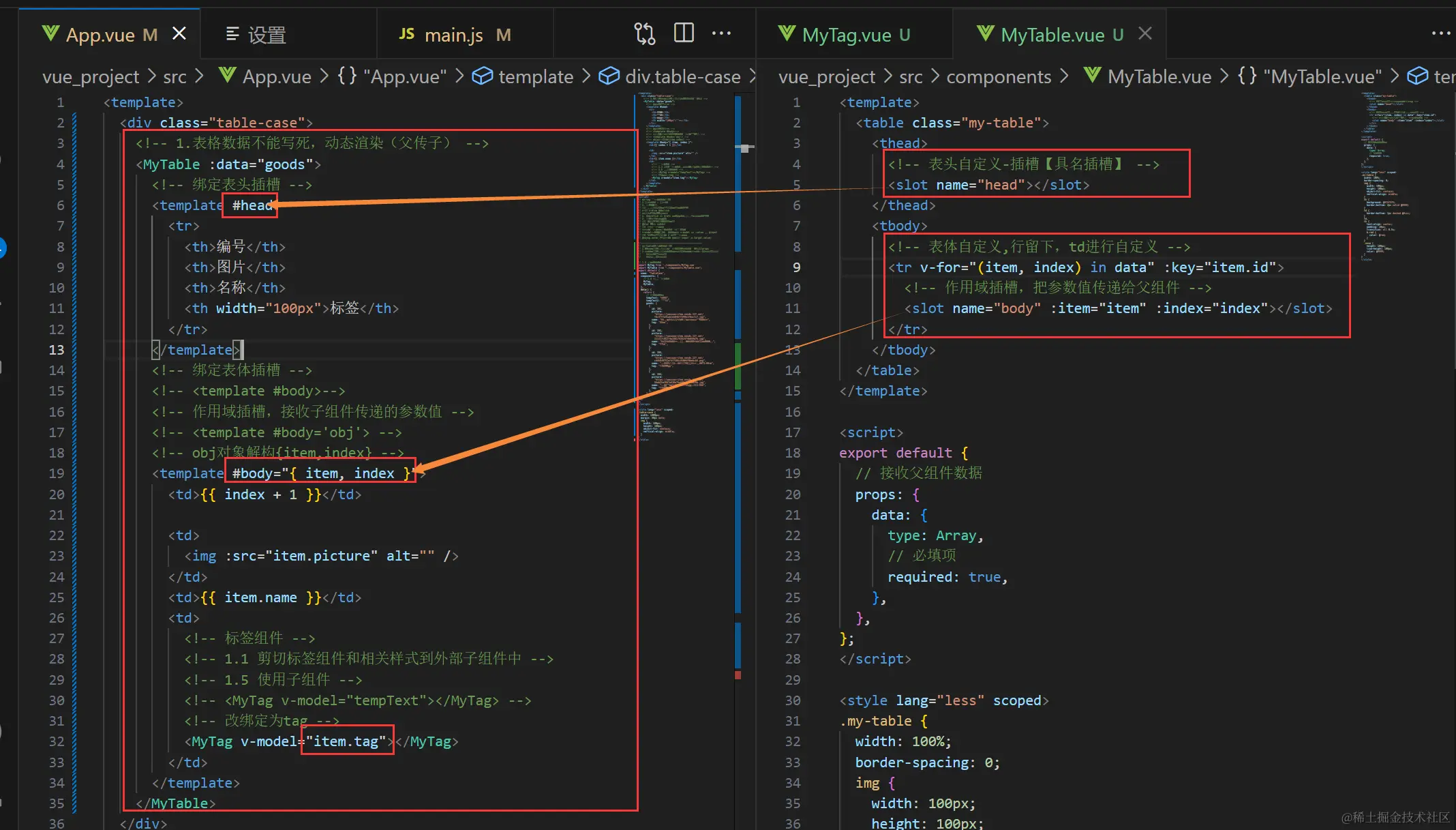
Task: Split the left editor with split icon
Action: click(684, 33)
